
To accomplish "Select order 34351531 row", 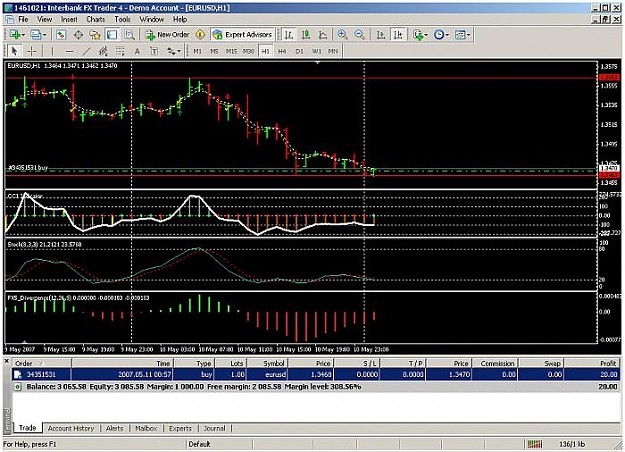I will click(316, 375).
